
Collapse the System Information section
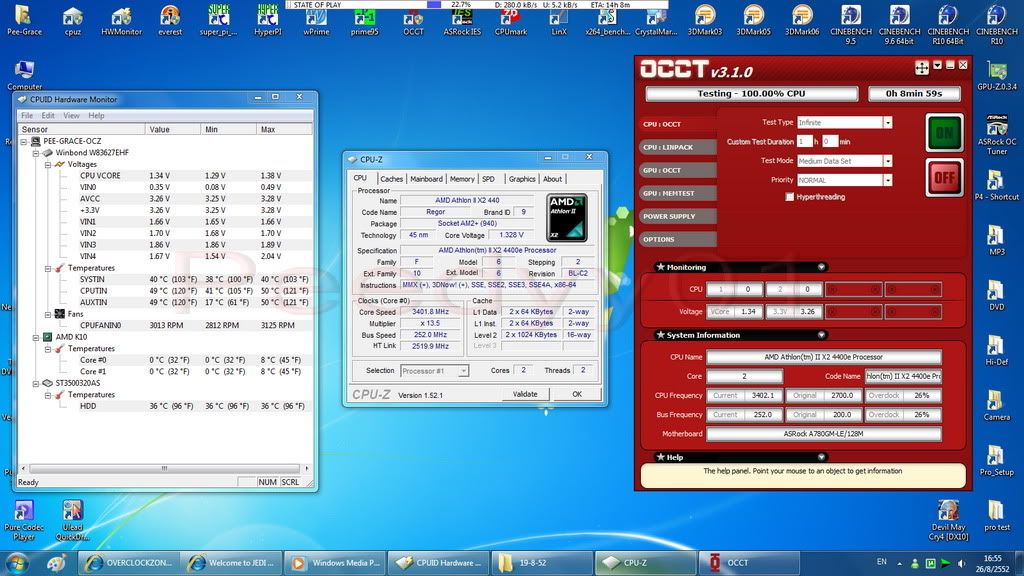point(821,335)
